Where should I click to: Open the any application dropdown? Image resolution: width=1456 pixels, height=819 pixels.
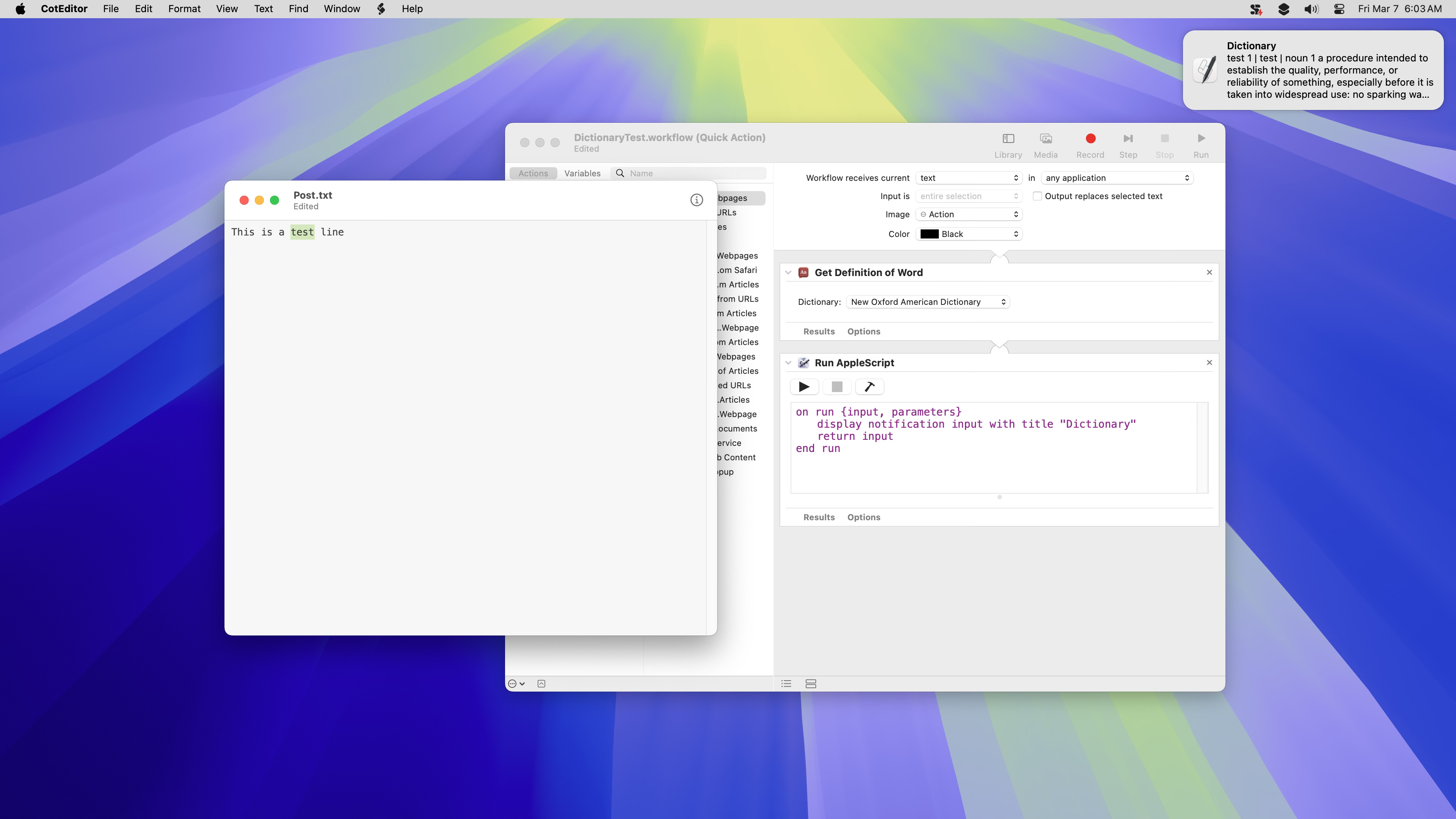click(x=1117, y=178)
